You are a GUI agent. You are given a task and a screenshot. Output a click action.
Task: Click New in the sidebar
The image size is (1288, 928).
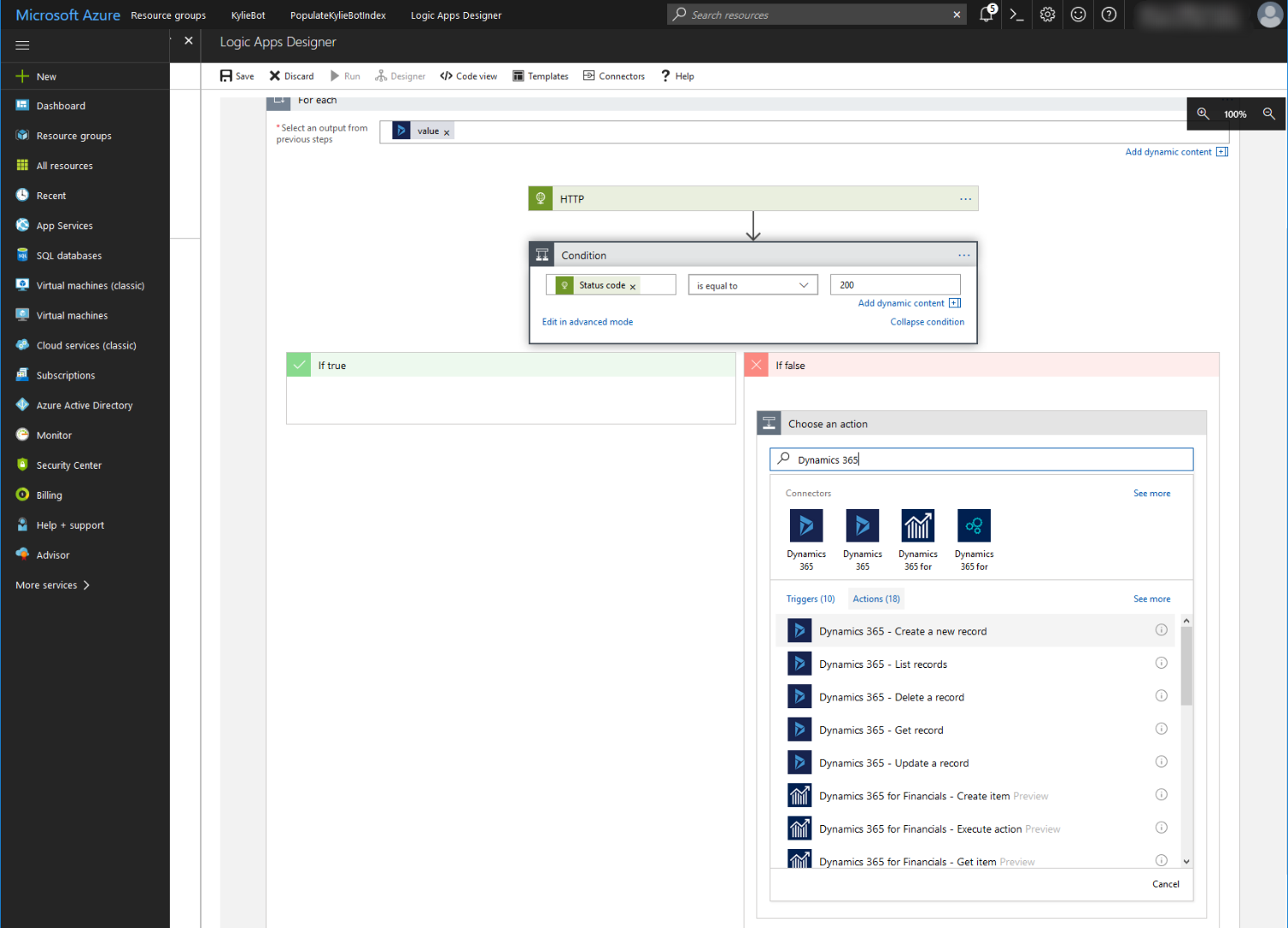tap(46, 76)
